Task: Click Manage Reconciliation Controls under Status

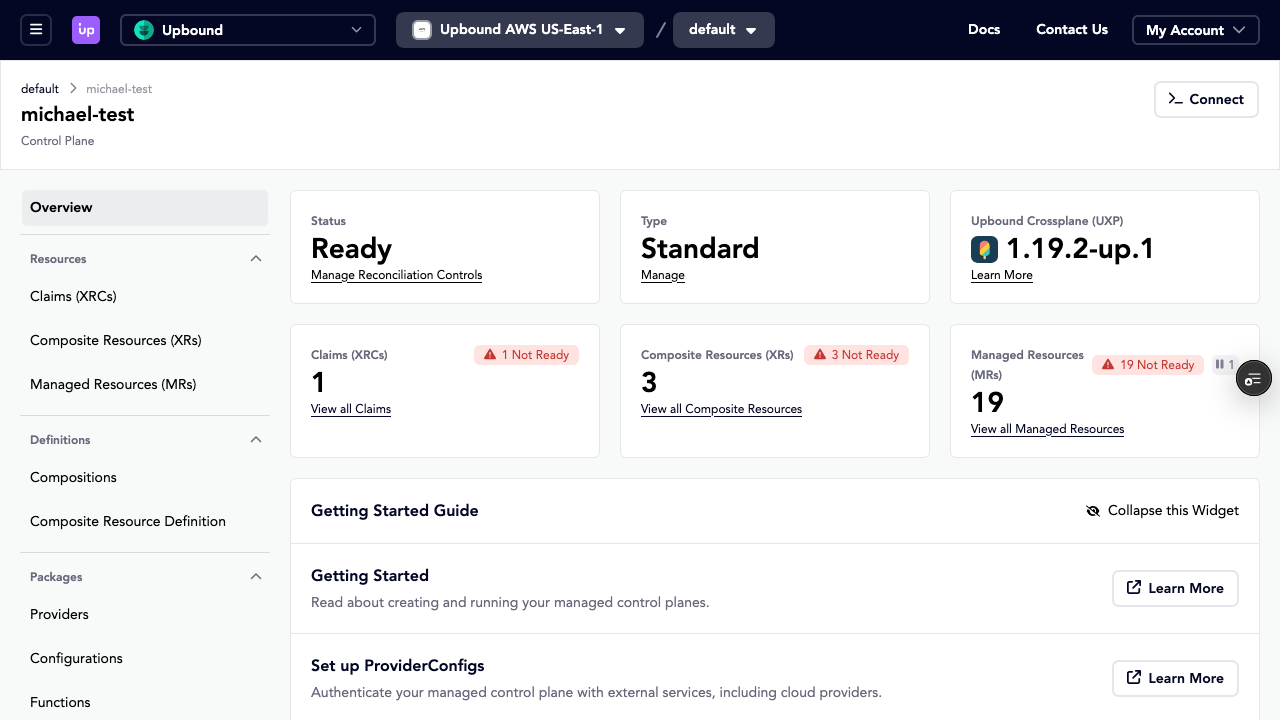Action: 396,274
